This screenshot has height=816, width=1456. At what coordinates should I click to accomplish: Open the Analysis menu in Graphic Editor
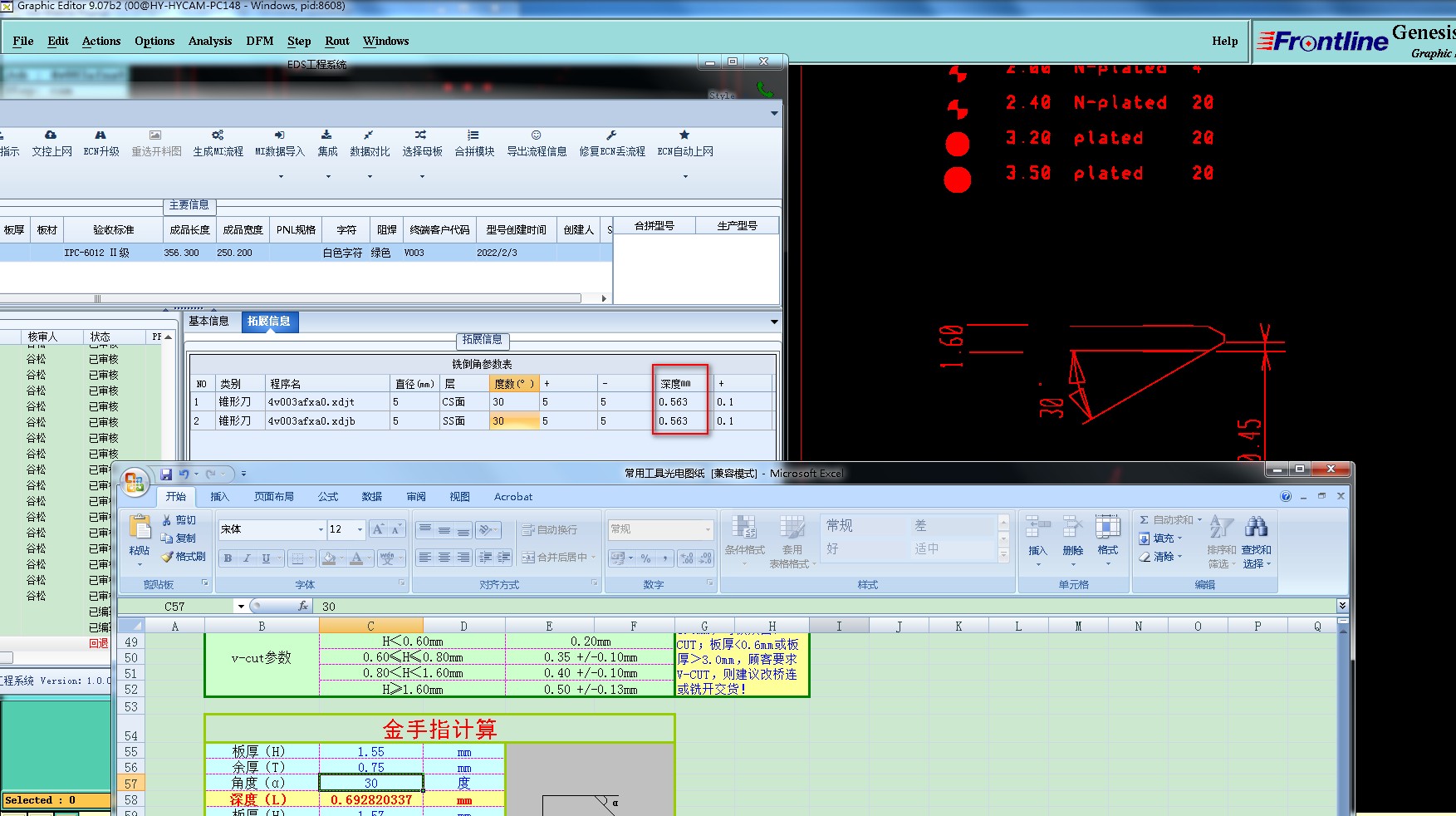click(210, 41)
